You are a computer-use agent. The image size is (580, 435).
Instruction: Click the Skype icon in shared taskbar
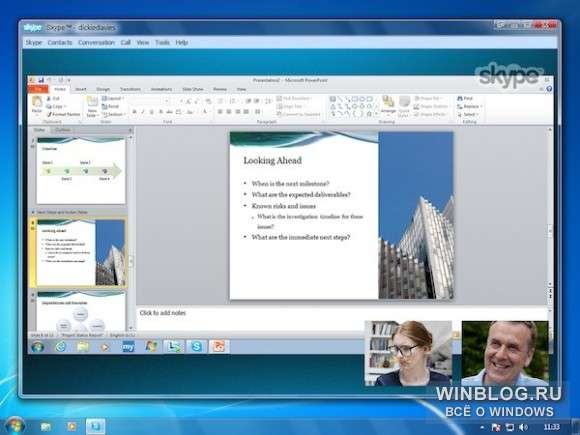(196, 347)
